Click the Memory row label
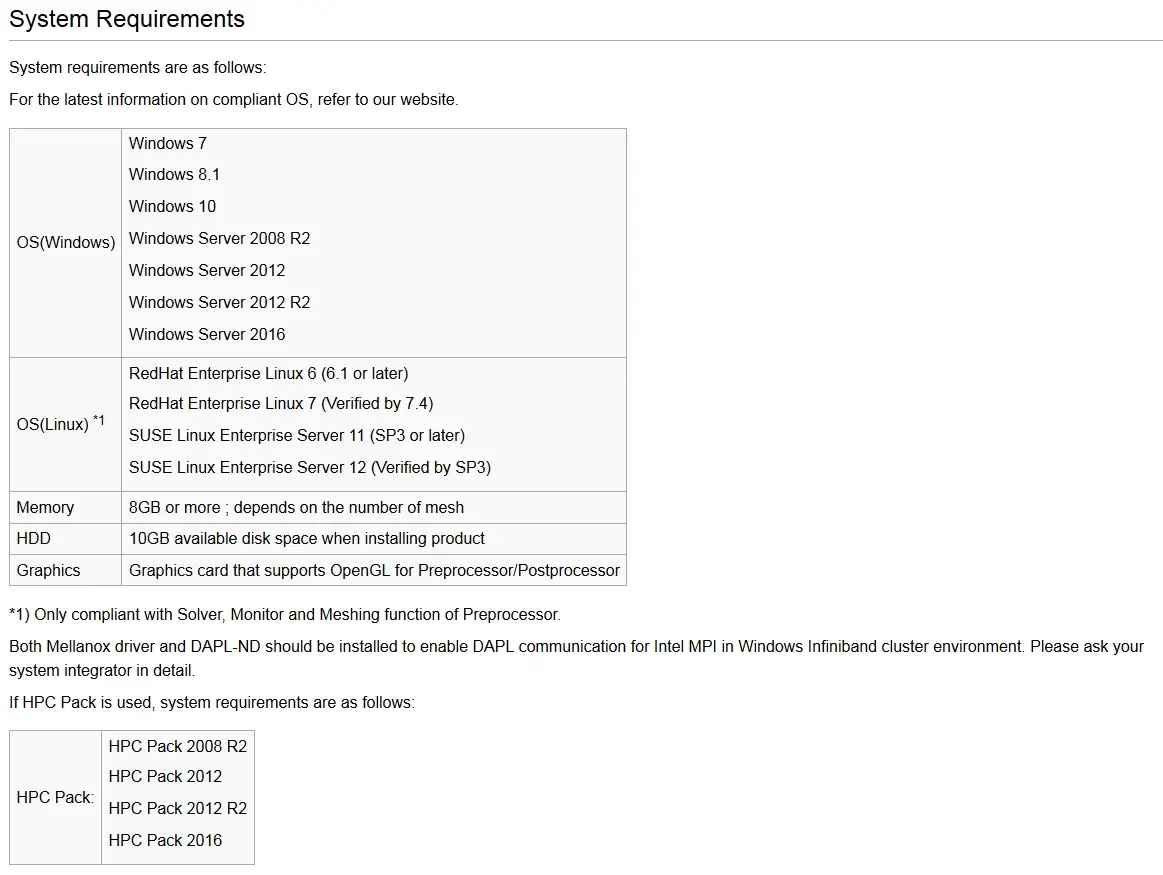 45,507
